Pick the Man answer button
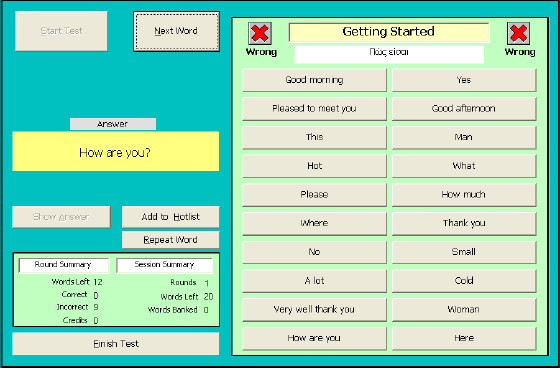 click(464, 137)
